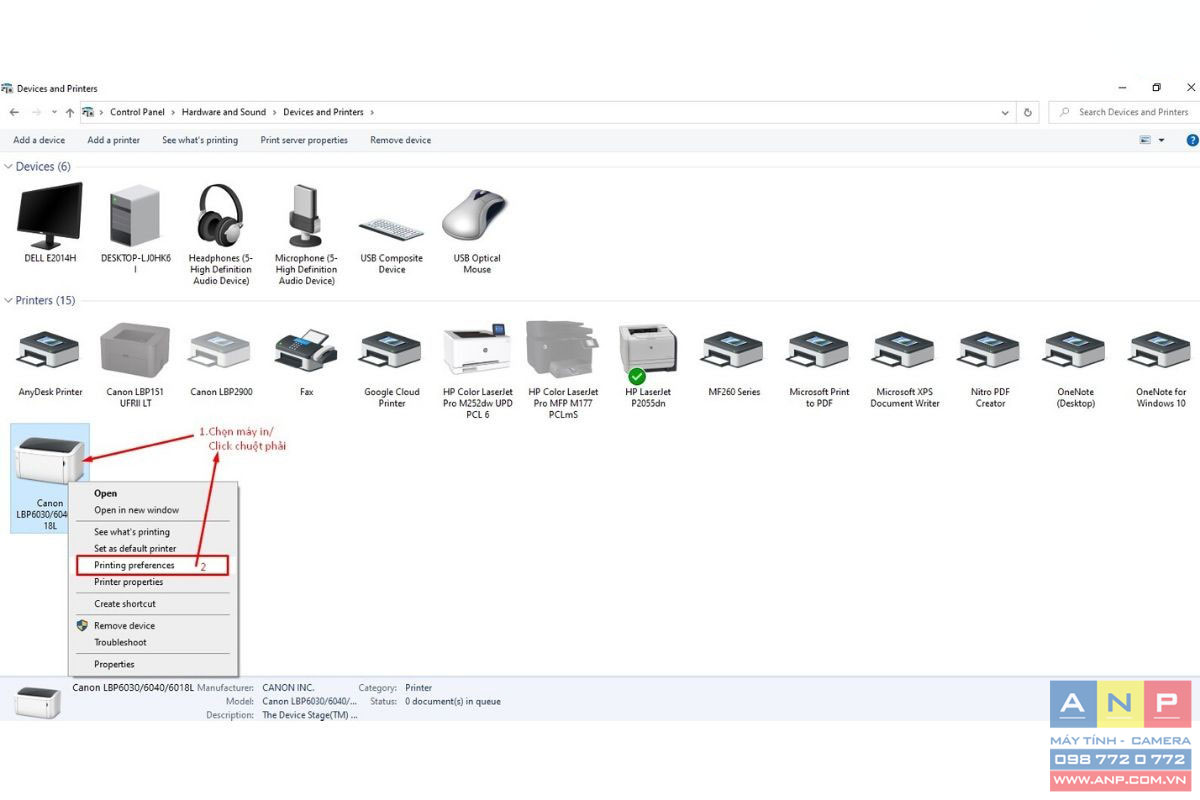Go to Hardware and Sound breadcrumb
The image size is (1200, 800).
click(x=224, y=112)
